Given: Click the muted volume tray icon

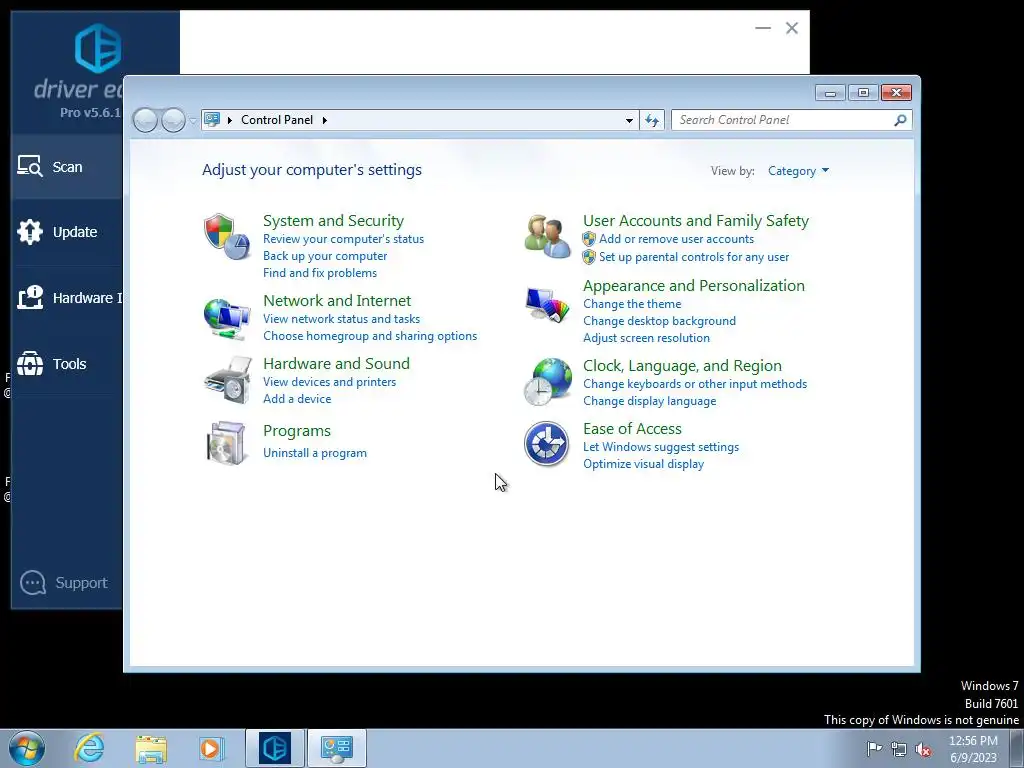Looking at the screenshot, I should pos(923,749).
